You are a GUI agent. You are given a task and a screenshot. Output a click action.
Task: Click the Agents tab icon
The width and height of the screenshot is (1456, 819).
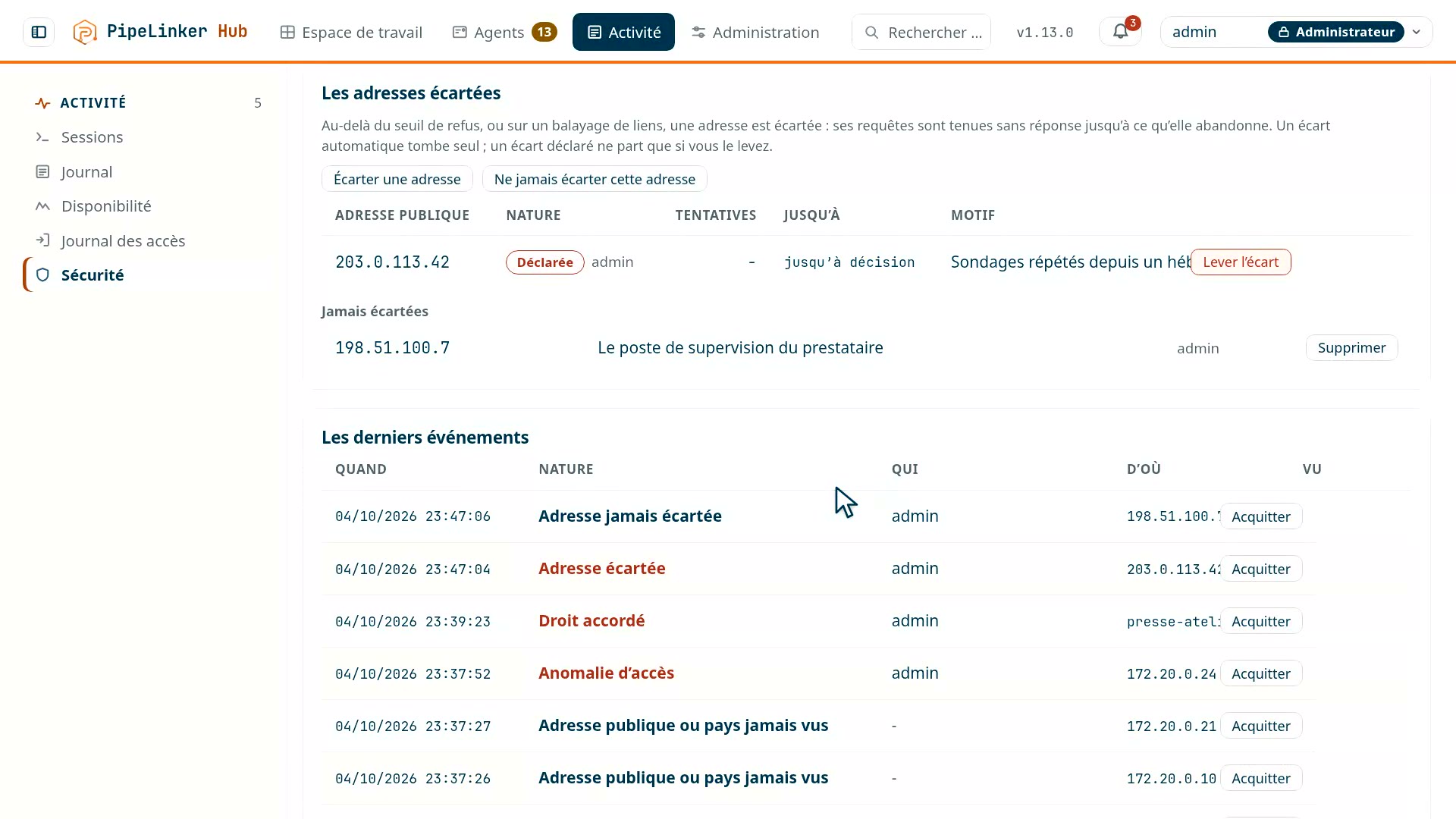click(460, 32)
